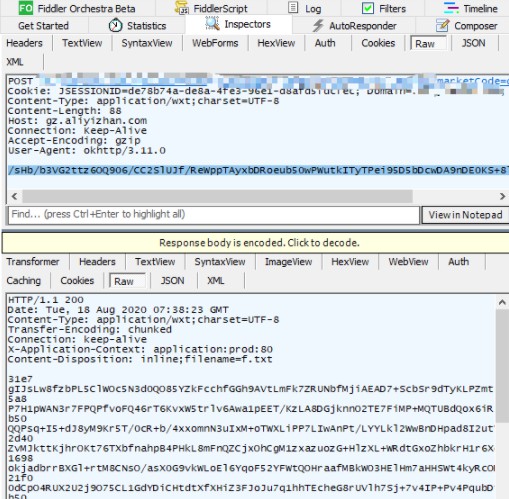Open the response ImageView tab
Screen dimensions: 509x499
[x=288, y=262]
